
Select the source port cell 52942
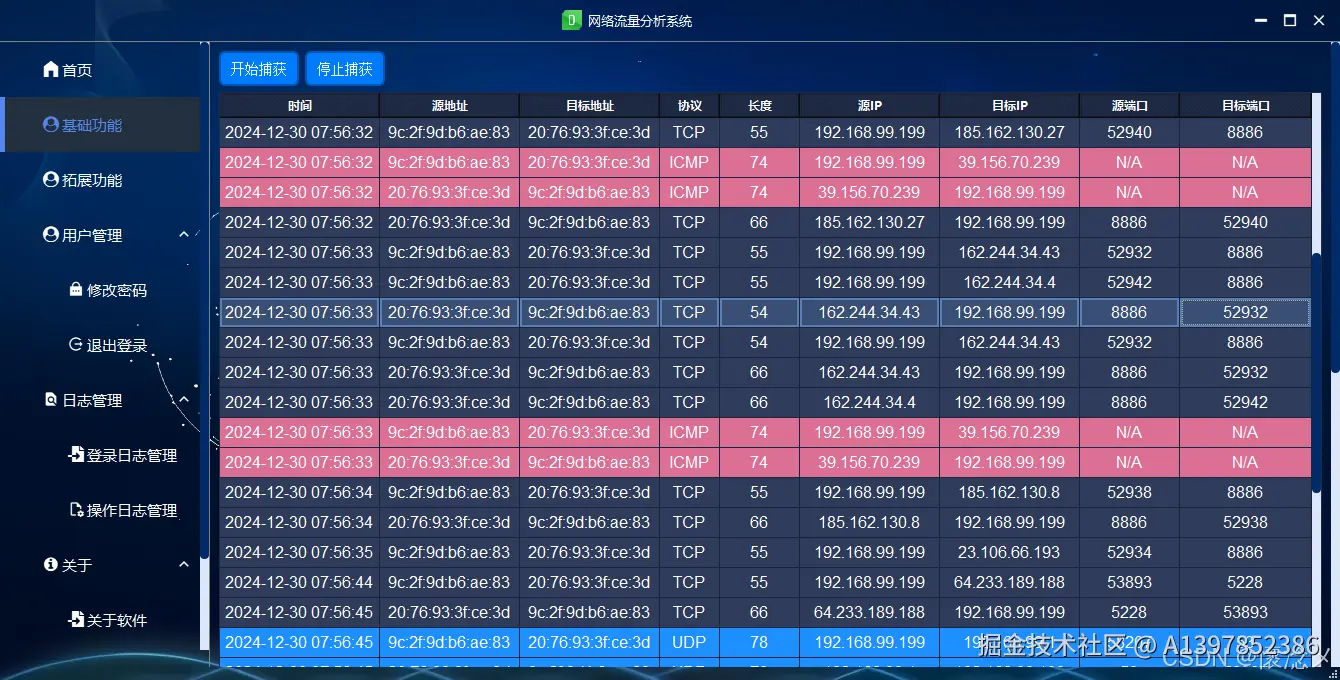1129,282
